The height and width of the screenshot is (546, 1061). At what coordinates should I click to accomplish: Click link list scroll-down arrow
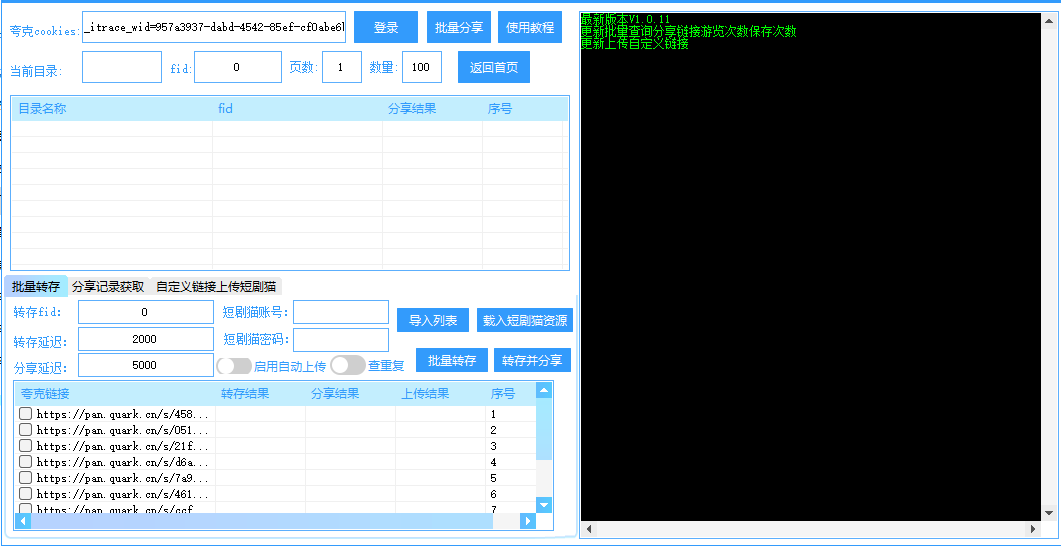point(544,505)
